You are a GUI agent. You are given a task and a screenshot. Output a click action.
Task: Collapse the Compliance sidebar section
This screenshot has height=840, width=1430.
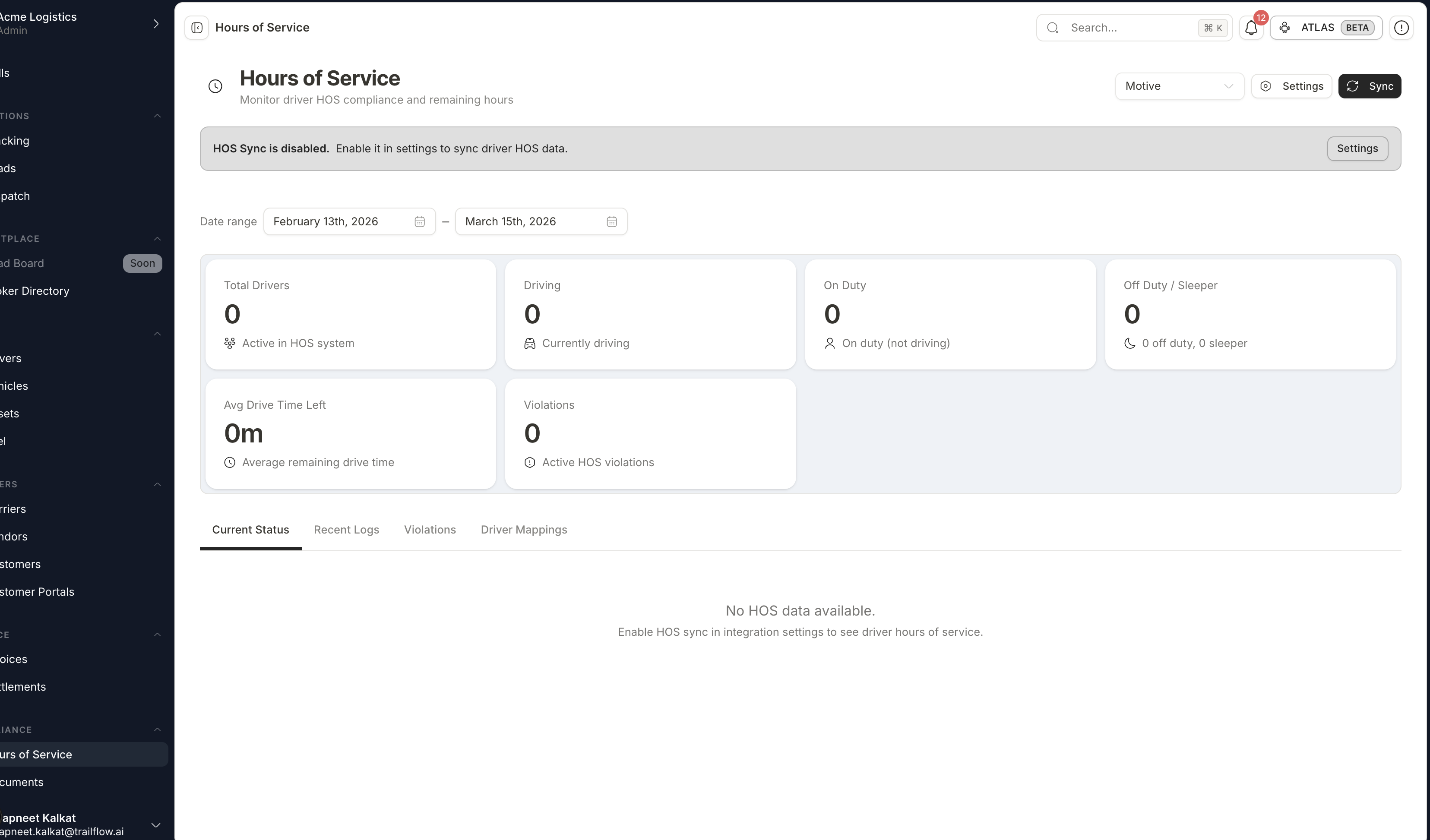click(x=157, y=729)
